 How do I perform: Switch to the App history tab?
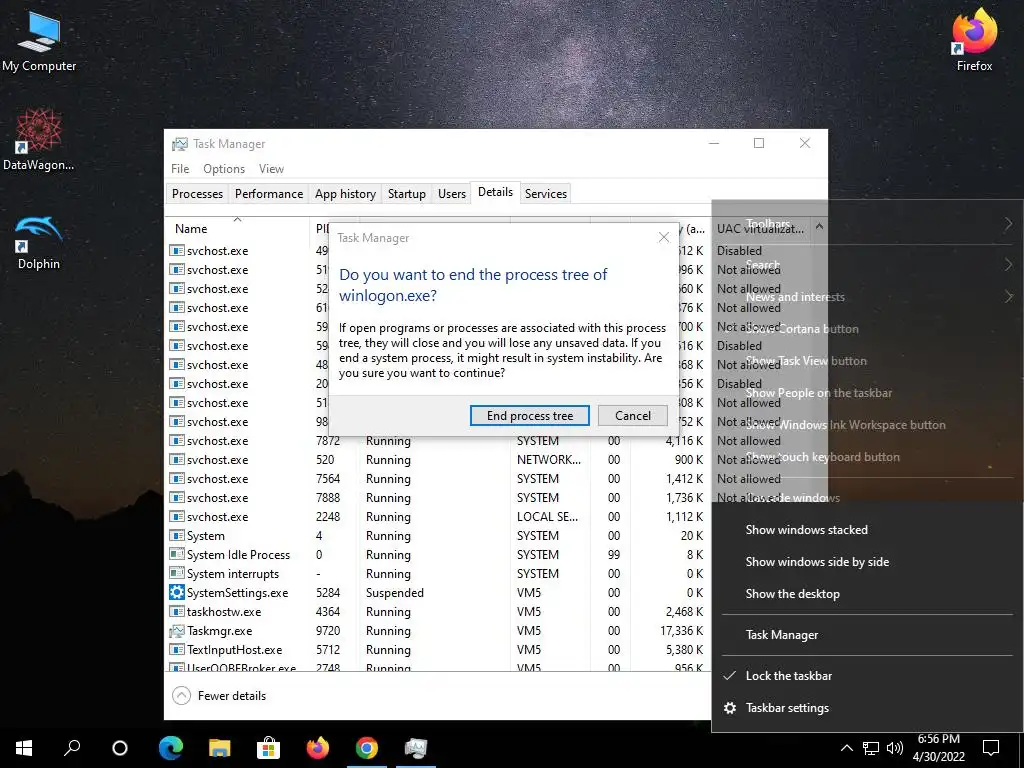pos(345,193)
